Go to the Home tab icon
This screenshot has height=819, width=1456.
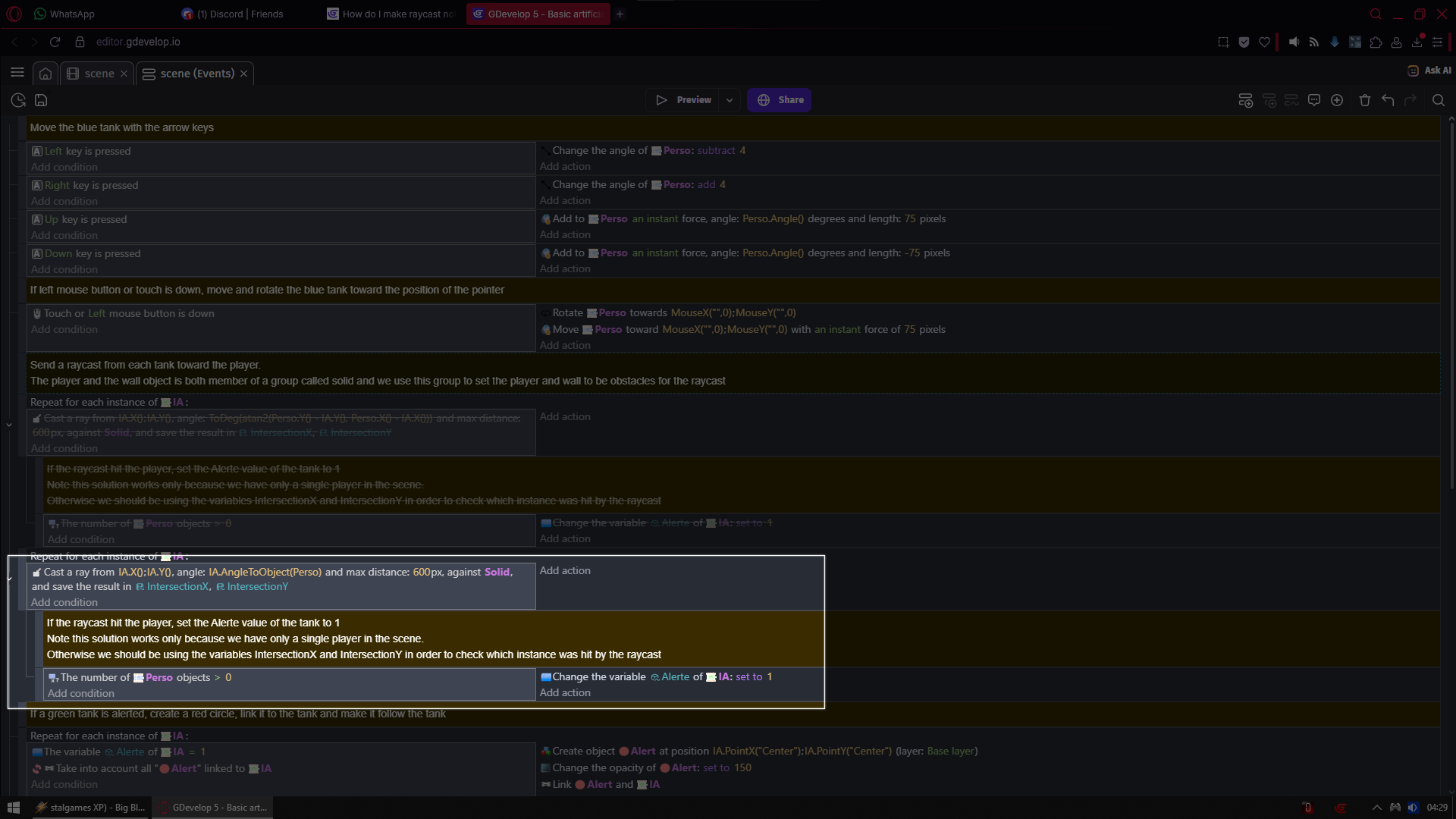pyautogui.click(x=45, y=74)
